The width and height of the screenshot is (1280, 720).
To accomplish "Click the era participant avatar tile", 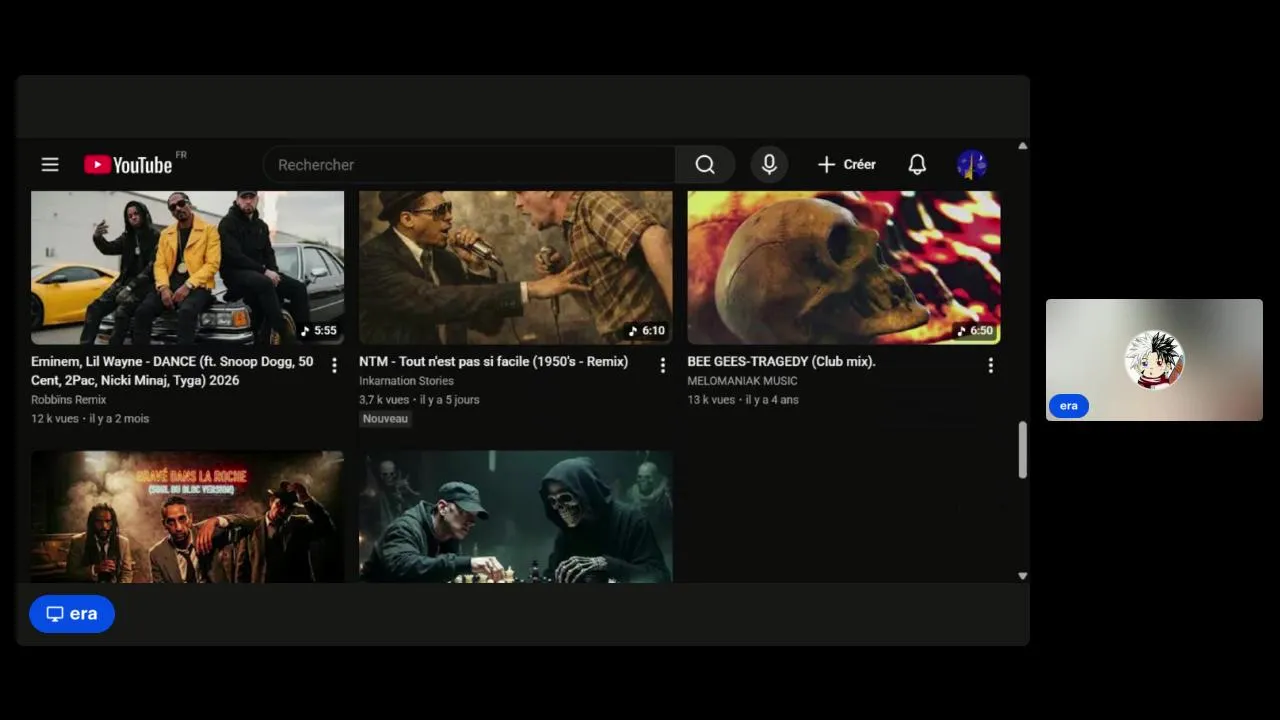I will pos(1154,360).
